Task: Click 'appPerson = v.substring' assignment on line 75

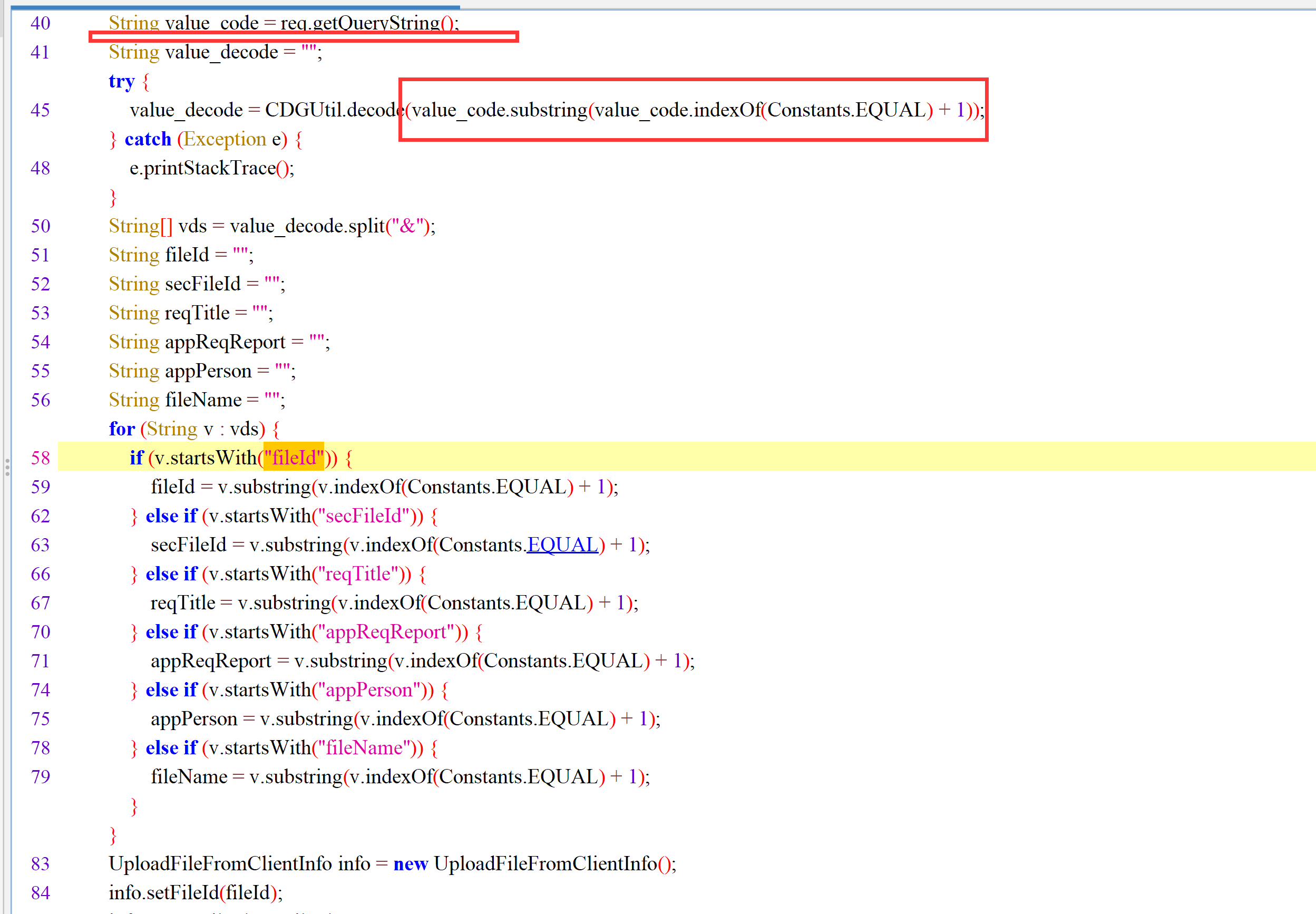Action: [252, 719]
